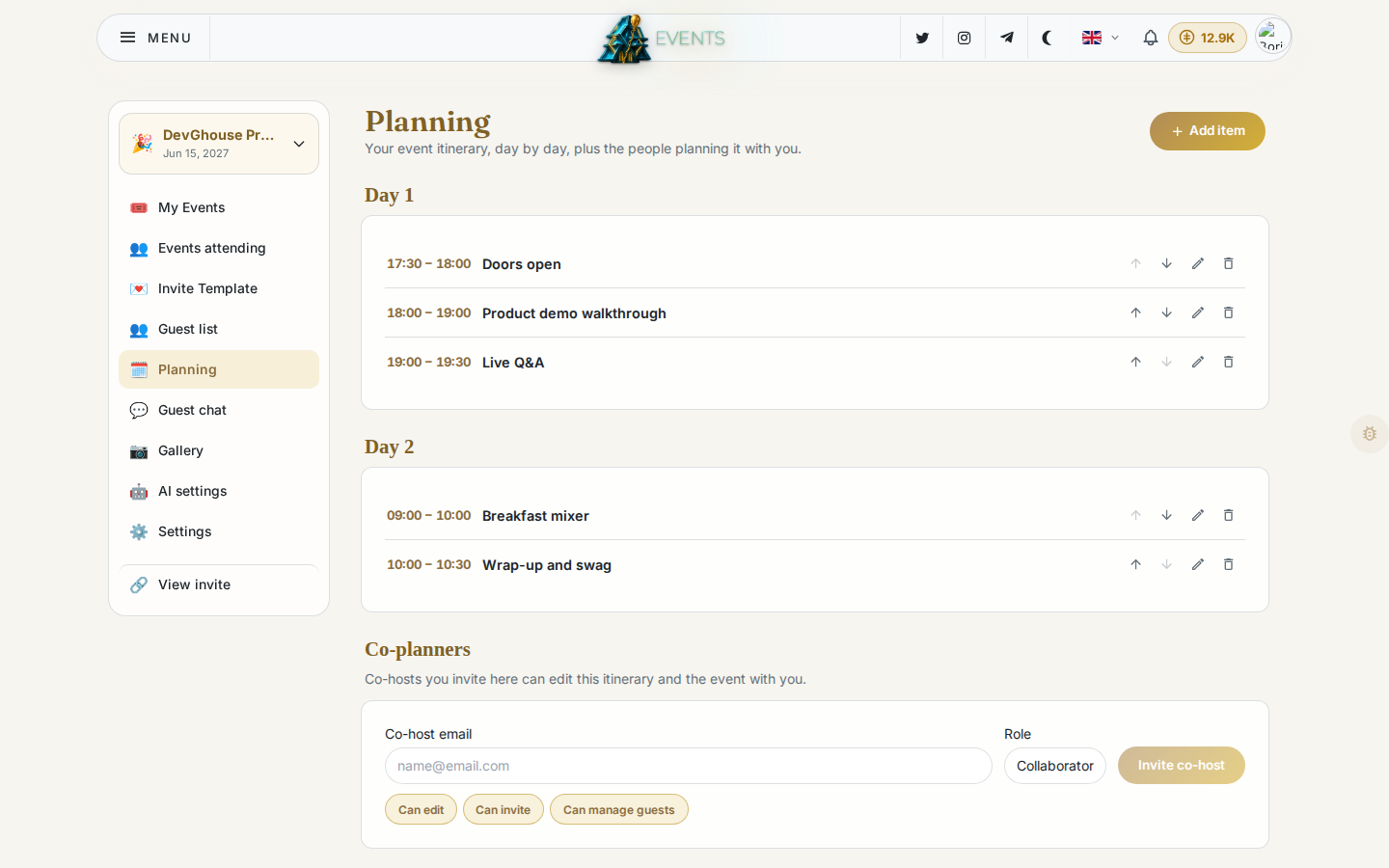Edit Product demo walkthrough item
The image size is (1389, 868).
1197,312
